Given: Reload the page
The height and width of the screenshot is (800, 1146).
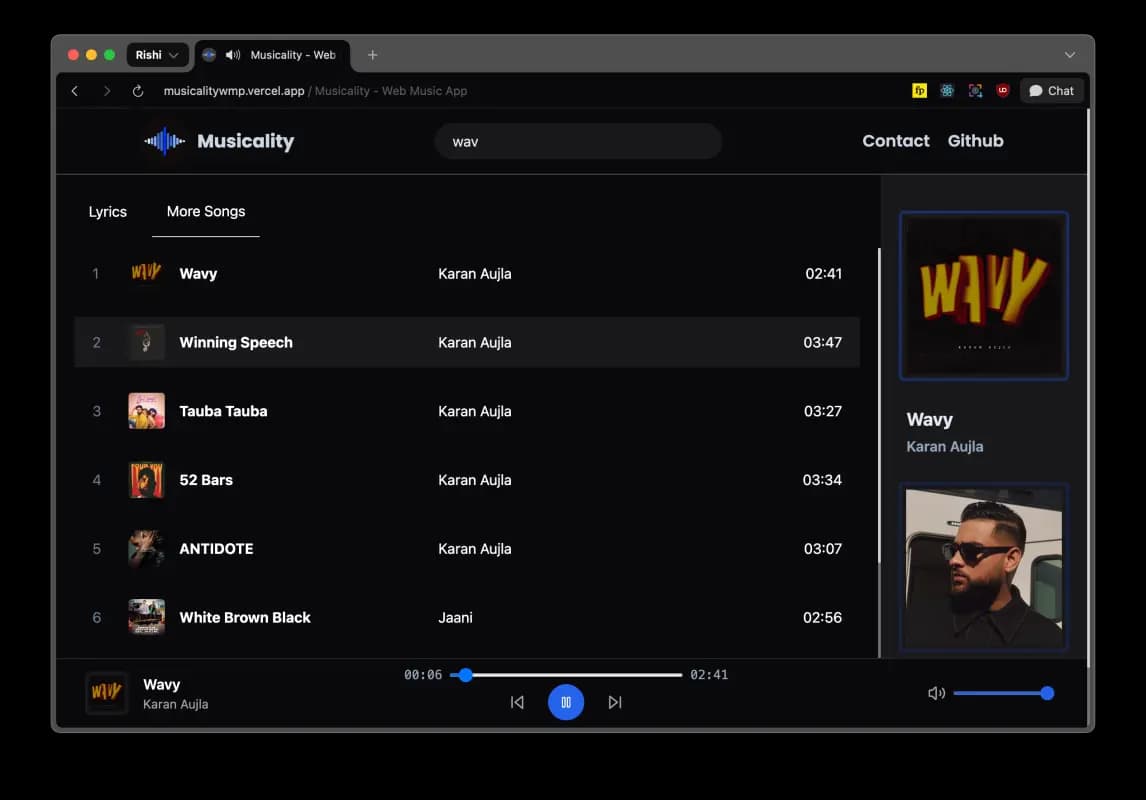Looking at the screenshot, I should point(137,91).
